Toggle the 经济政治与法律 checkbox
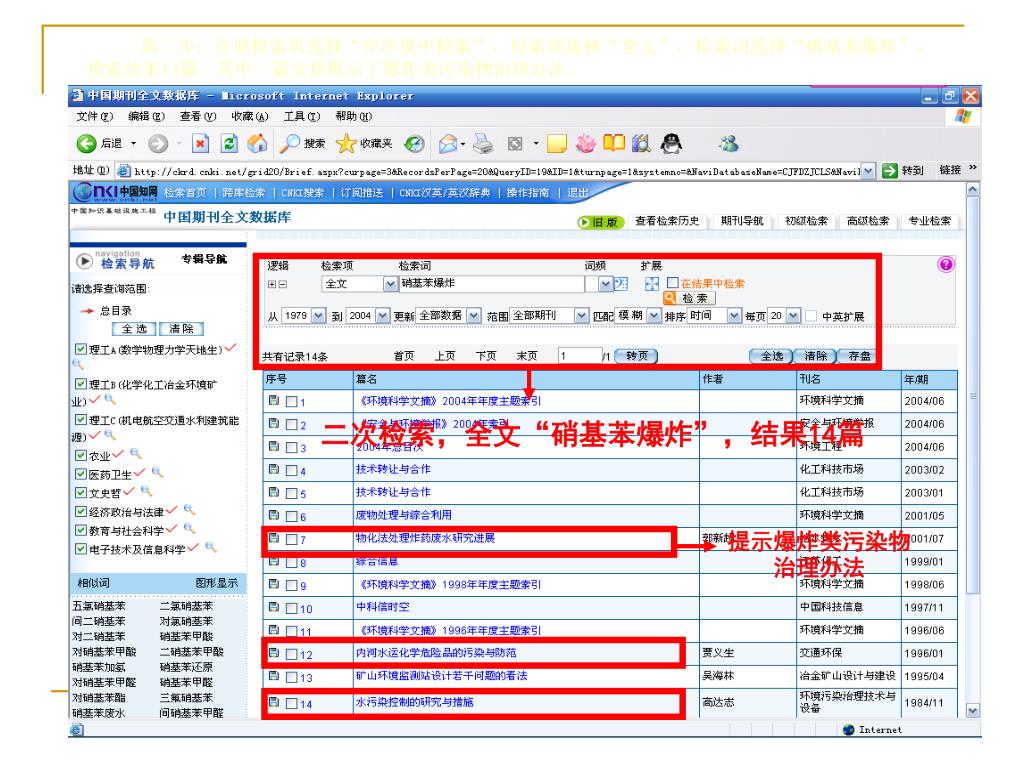The height and width of the screenshot is (768, 1024). click(x=81, y=511)
